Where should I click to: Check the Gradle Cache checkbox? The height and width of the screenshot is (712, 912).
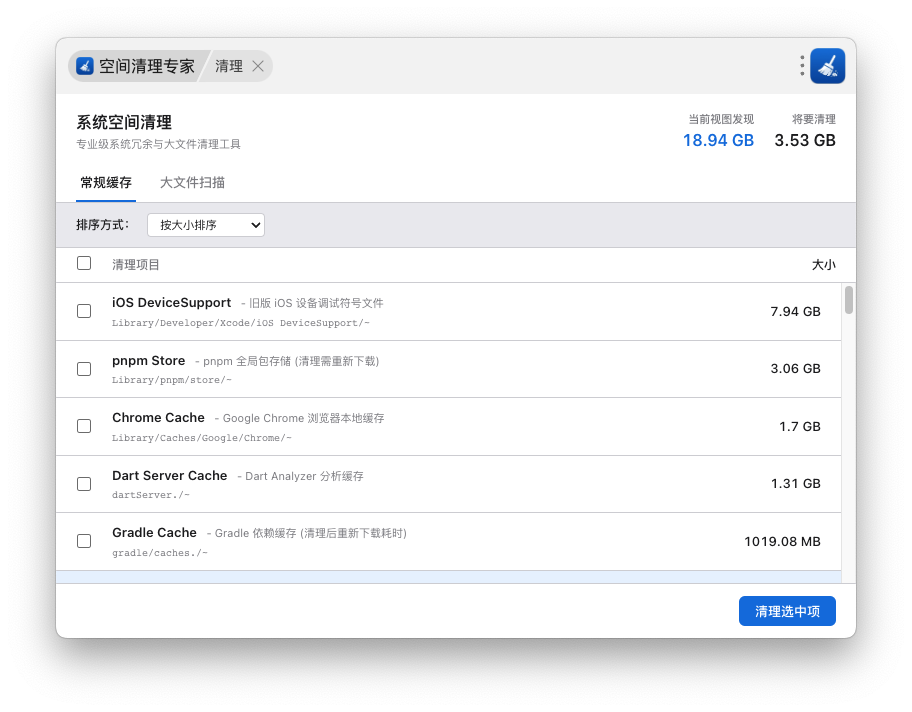[84, 541]
